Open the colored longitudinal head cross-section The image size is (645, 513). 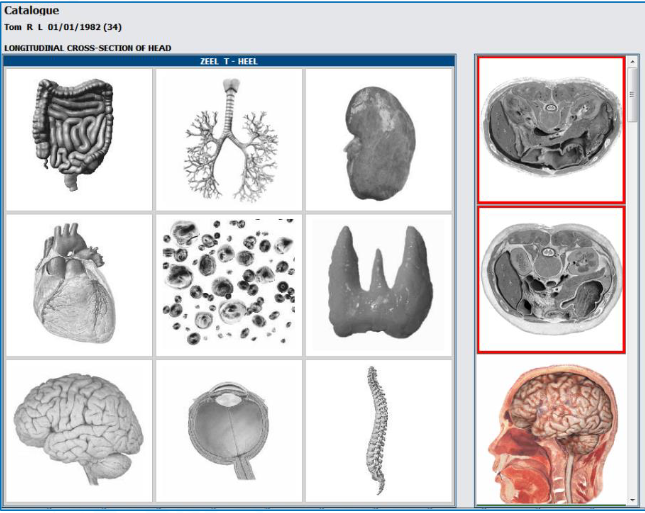tap(551, 431)
